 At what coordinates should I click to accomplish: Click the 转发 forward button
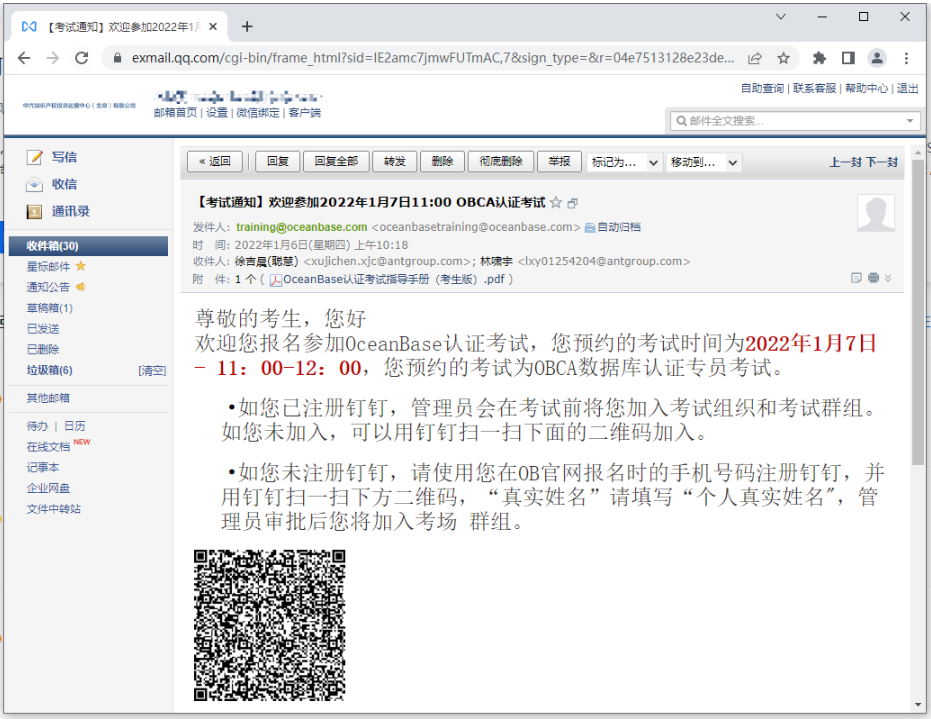click(x=395, y=161)
